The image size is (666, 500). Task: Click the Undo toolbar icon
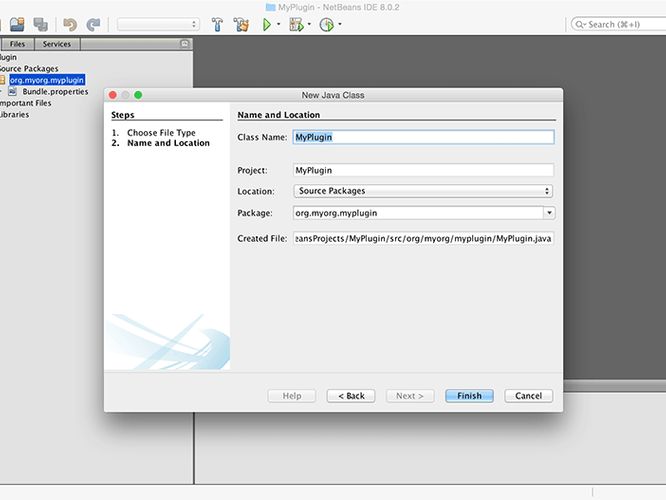[x=70, y=25]
